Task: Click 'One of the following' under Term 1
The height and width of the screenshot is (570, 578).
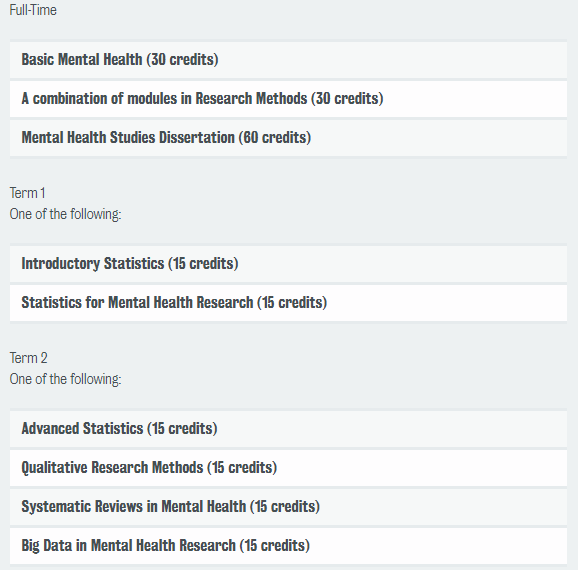Action: (x=65, y=214)
